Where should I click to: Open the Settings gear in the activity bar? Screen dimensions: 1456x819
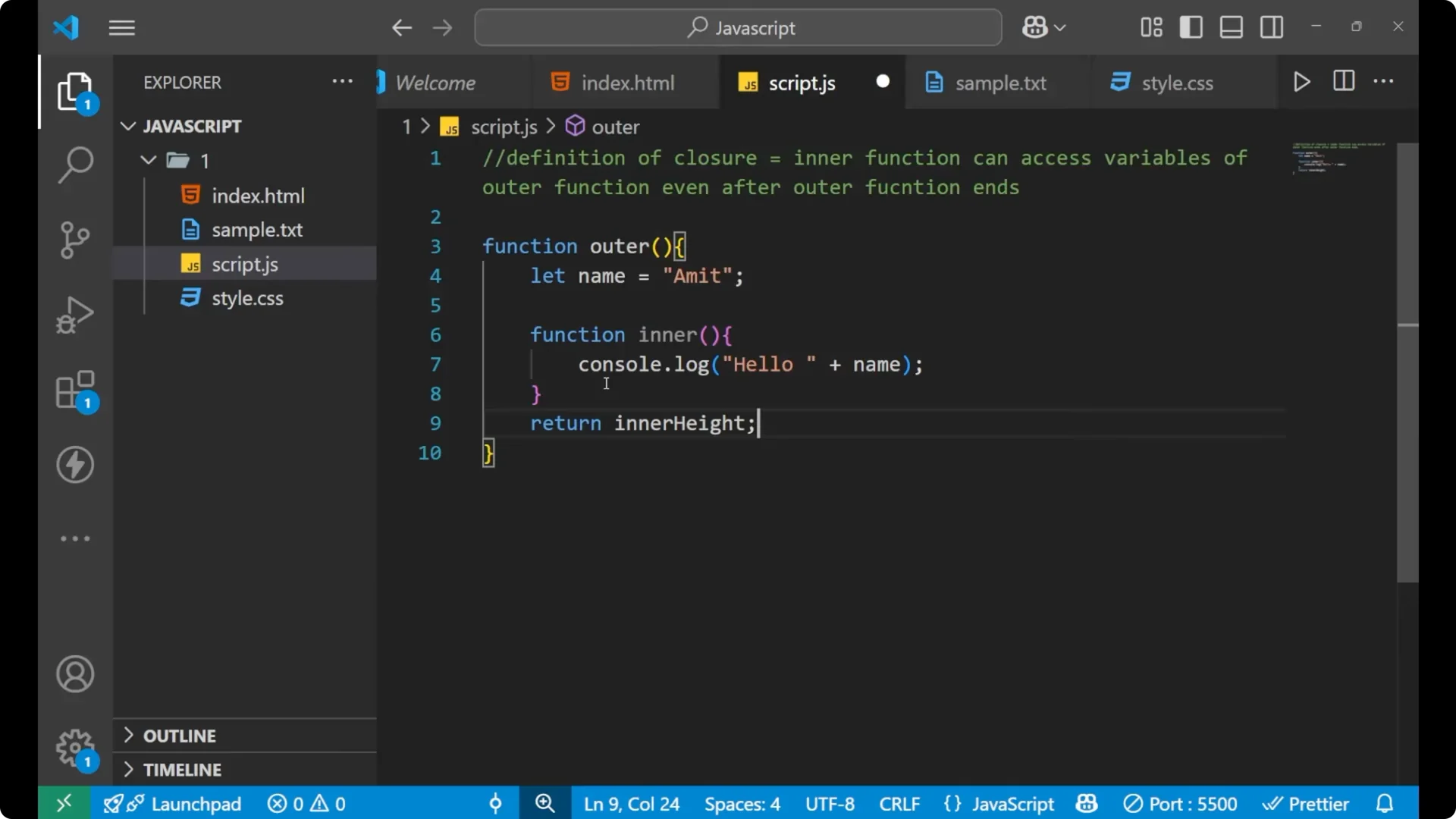pyautogui.click(x=74, y=748)
